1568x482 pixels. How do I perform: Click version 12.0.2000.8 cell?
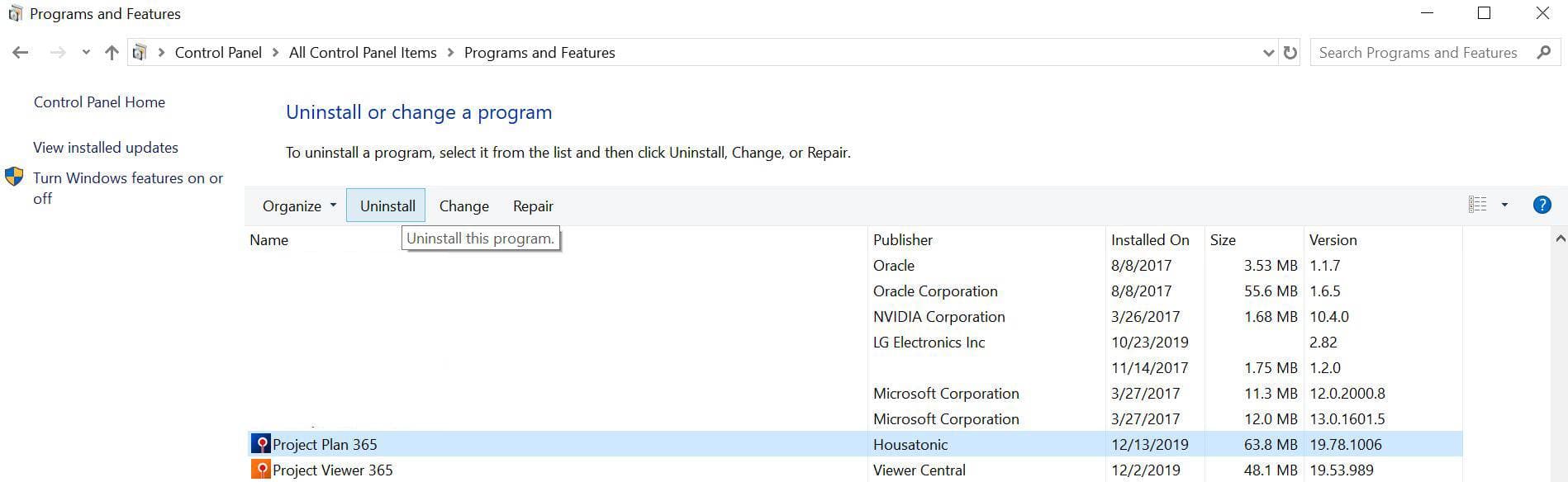point(1347,394)
